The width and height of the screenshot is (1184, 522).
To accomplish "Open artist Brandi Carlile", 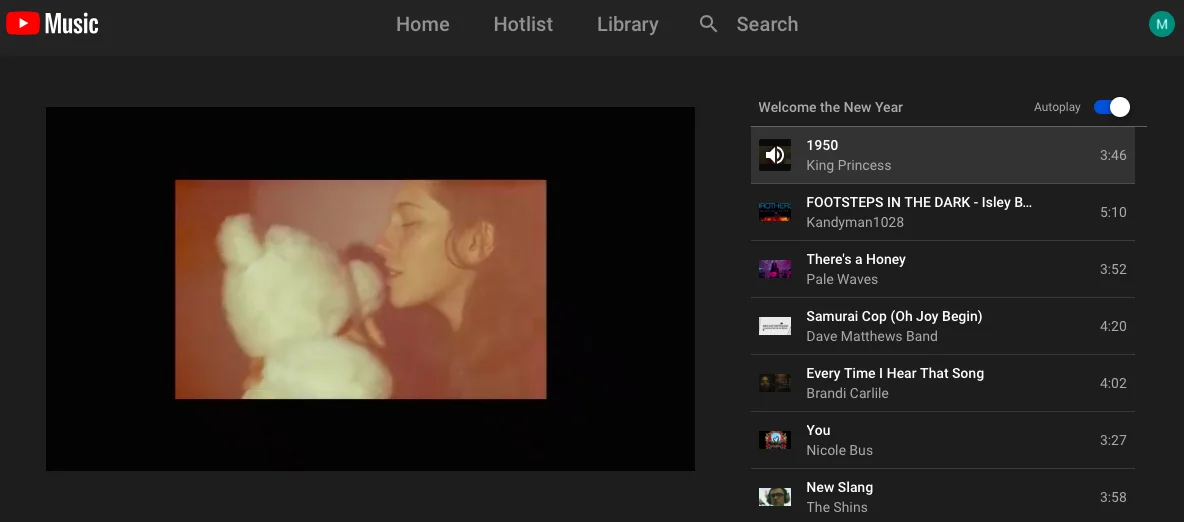I will click(x=847, y=394).
